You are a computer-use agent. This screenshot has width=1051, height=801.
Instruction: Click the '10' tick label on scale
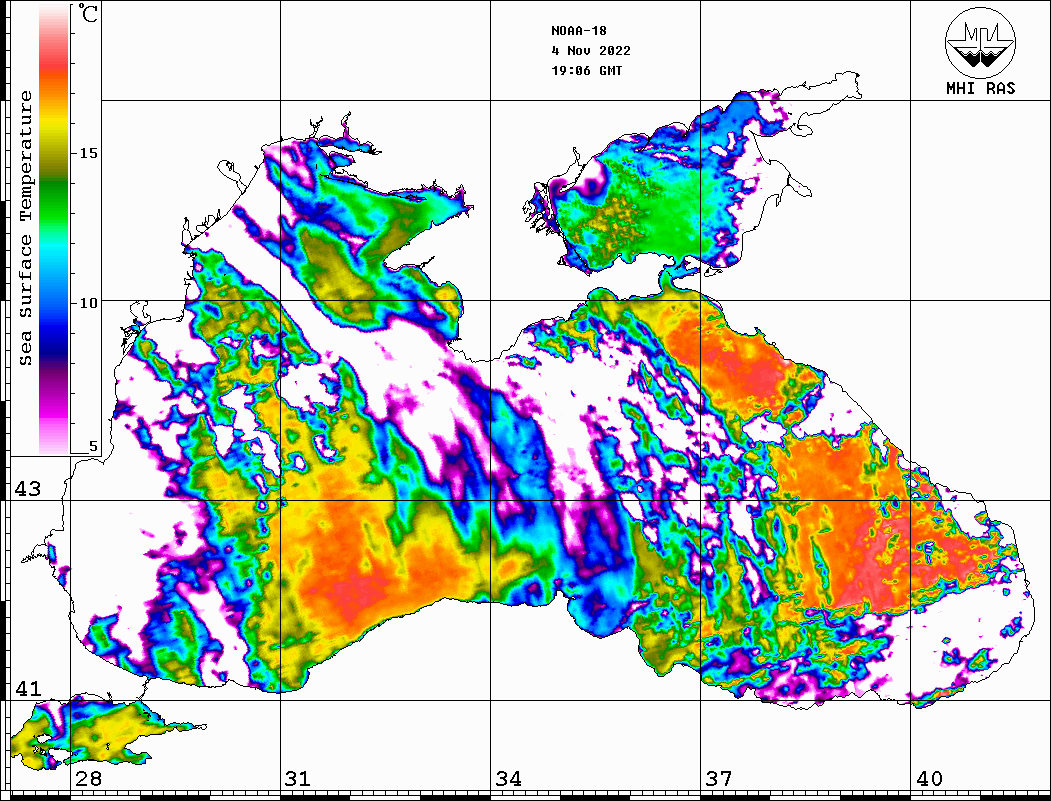(88, 303)
